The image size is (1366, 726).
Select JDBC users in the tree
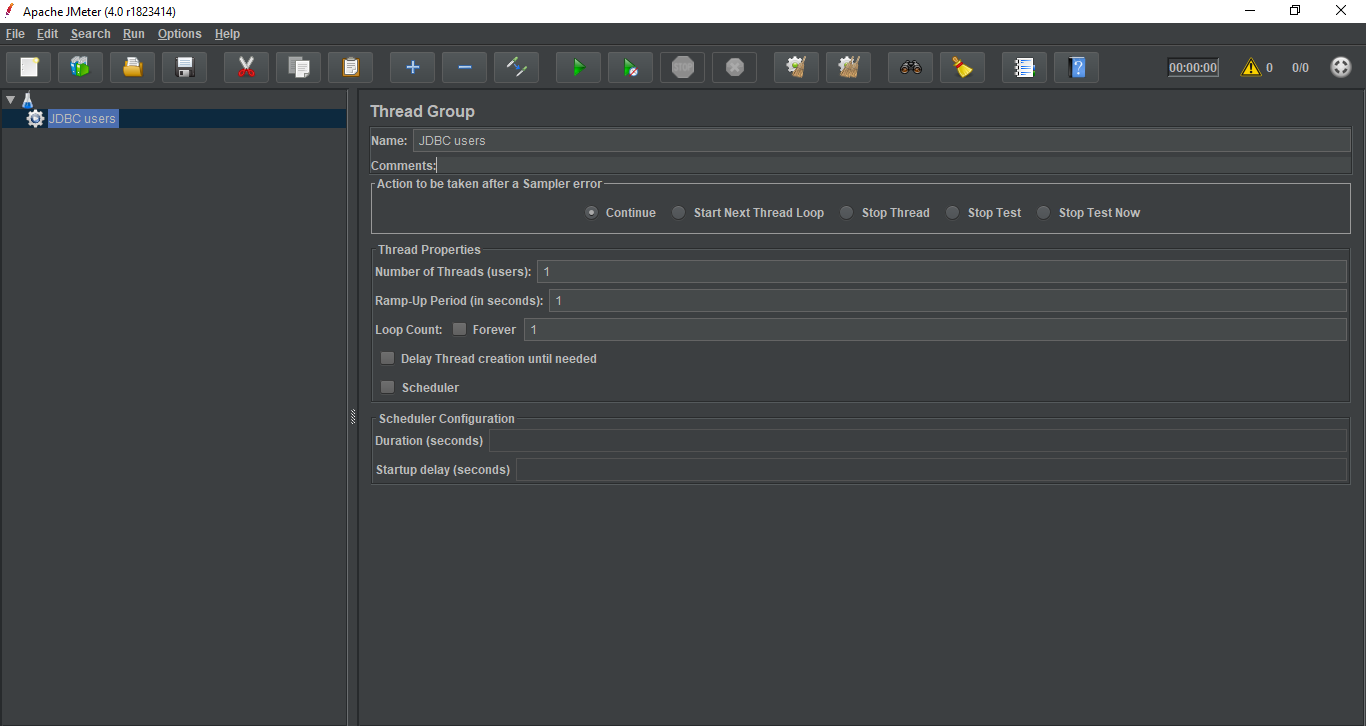click(82, 118)
